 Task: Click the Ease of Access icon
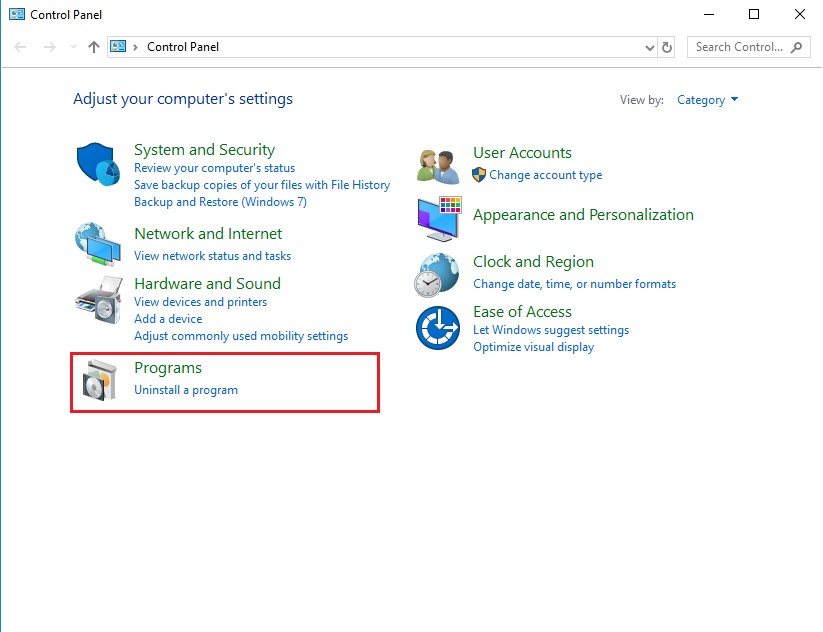click(x=438, y=328)
